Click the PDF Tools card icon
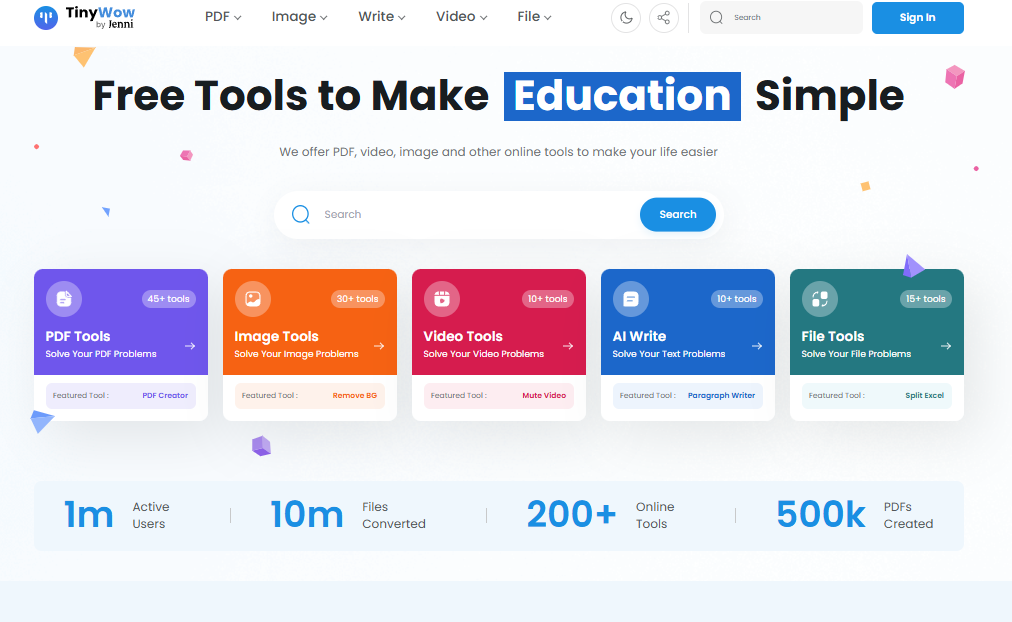Image resolution: width=1012 pixels, height=622 pixels. click(64, 298)
